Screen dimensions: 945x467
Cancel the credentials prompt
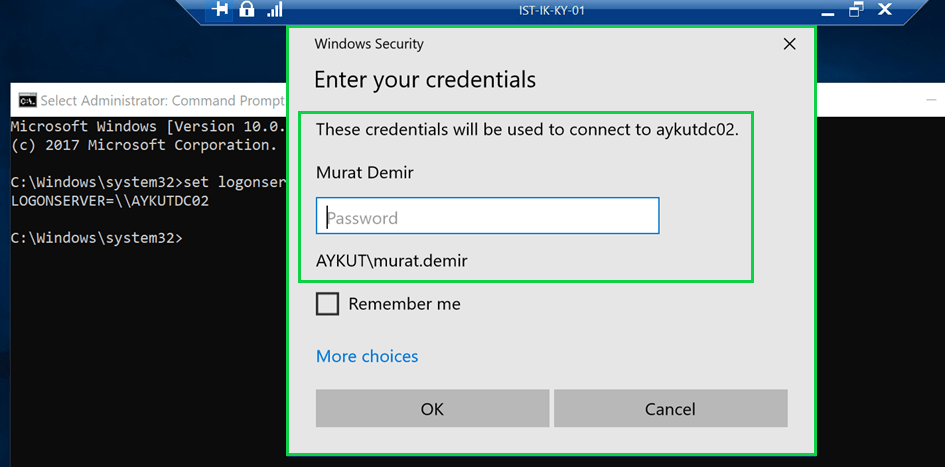click(x=670, y=408)
